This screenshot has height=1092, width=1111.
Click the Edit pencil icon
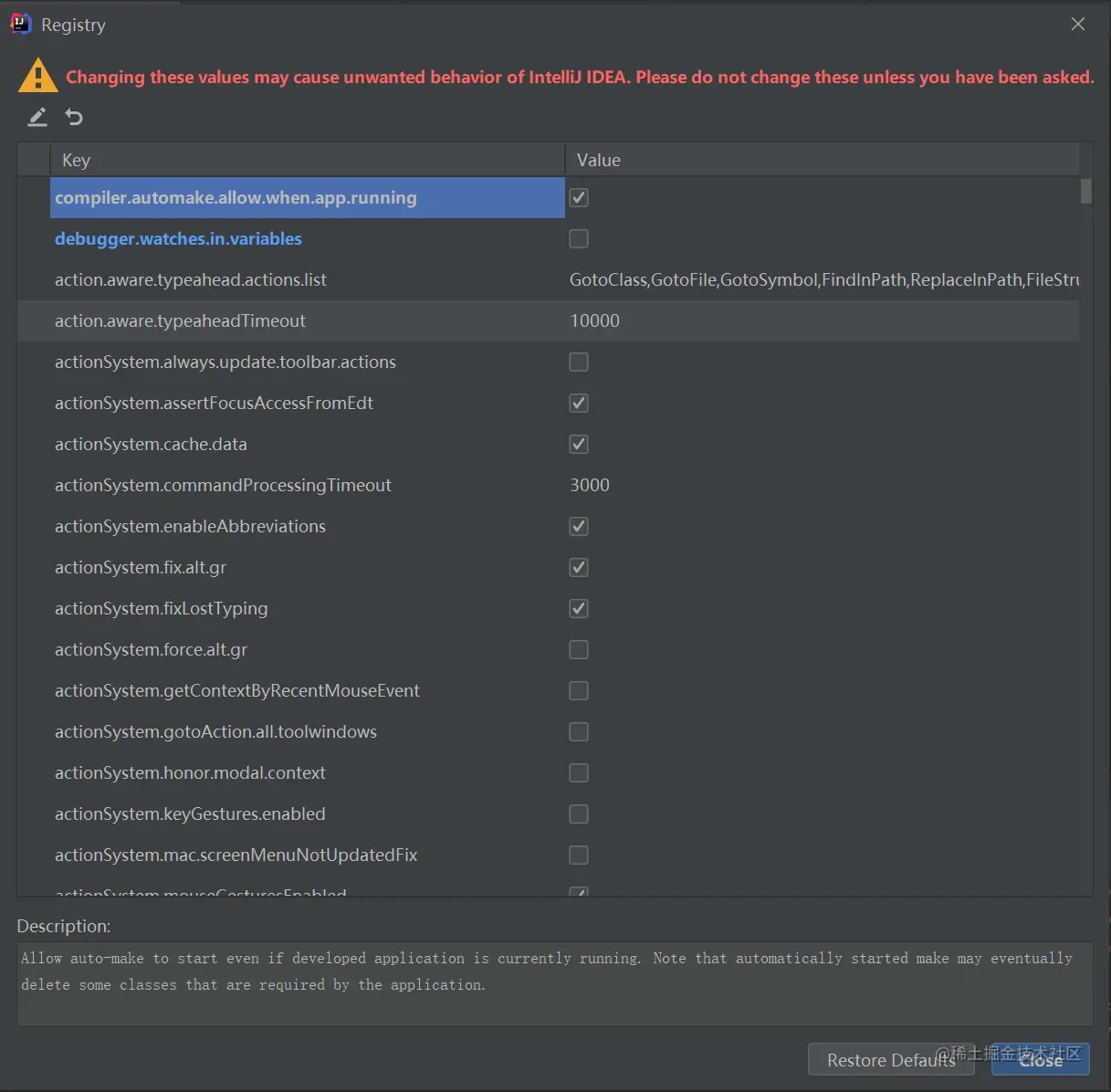click(37, 117)
